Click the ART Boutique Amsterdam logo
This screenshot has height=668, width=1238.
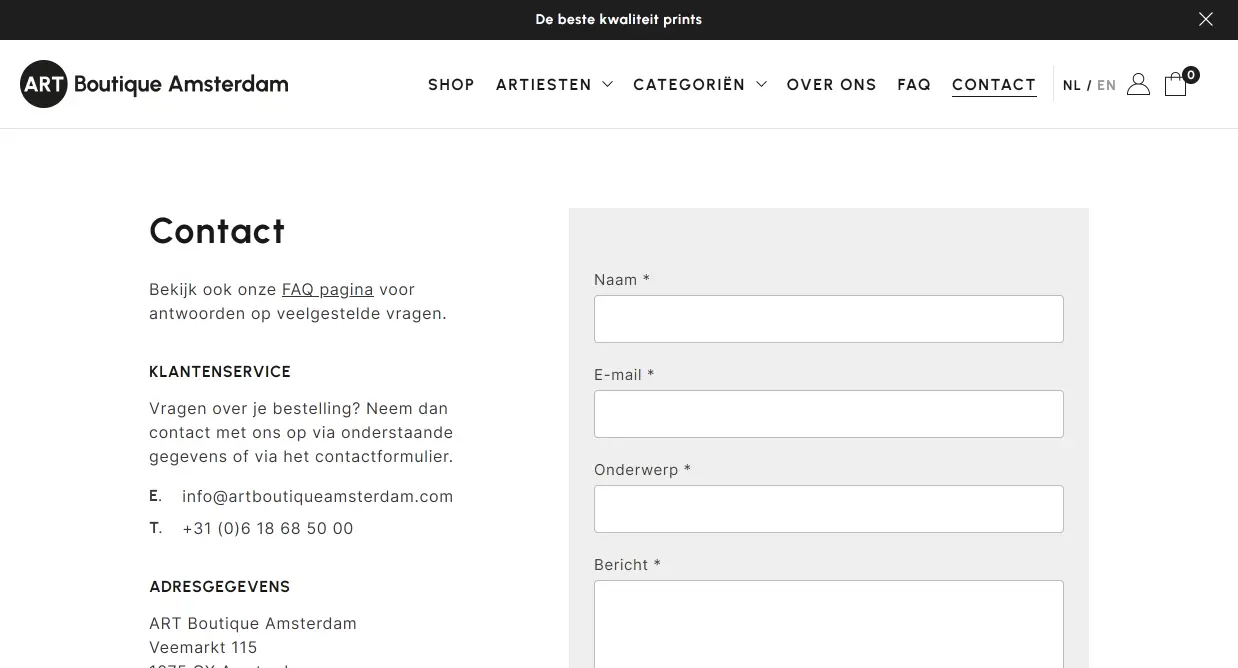click(154, 84)
